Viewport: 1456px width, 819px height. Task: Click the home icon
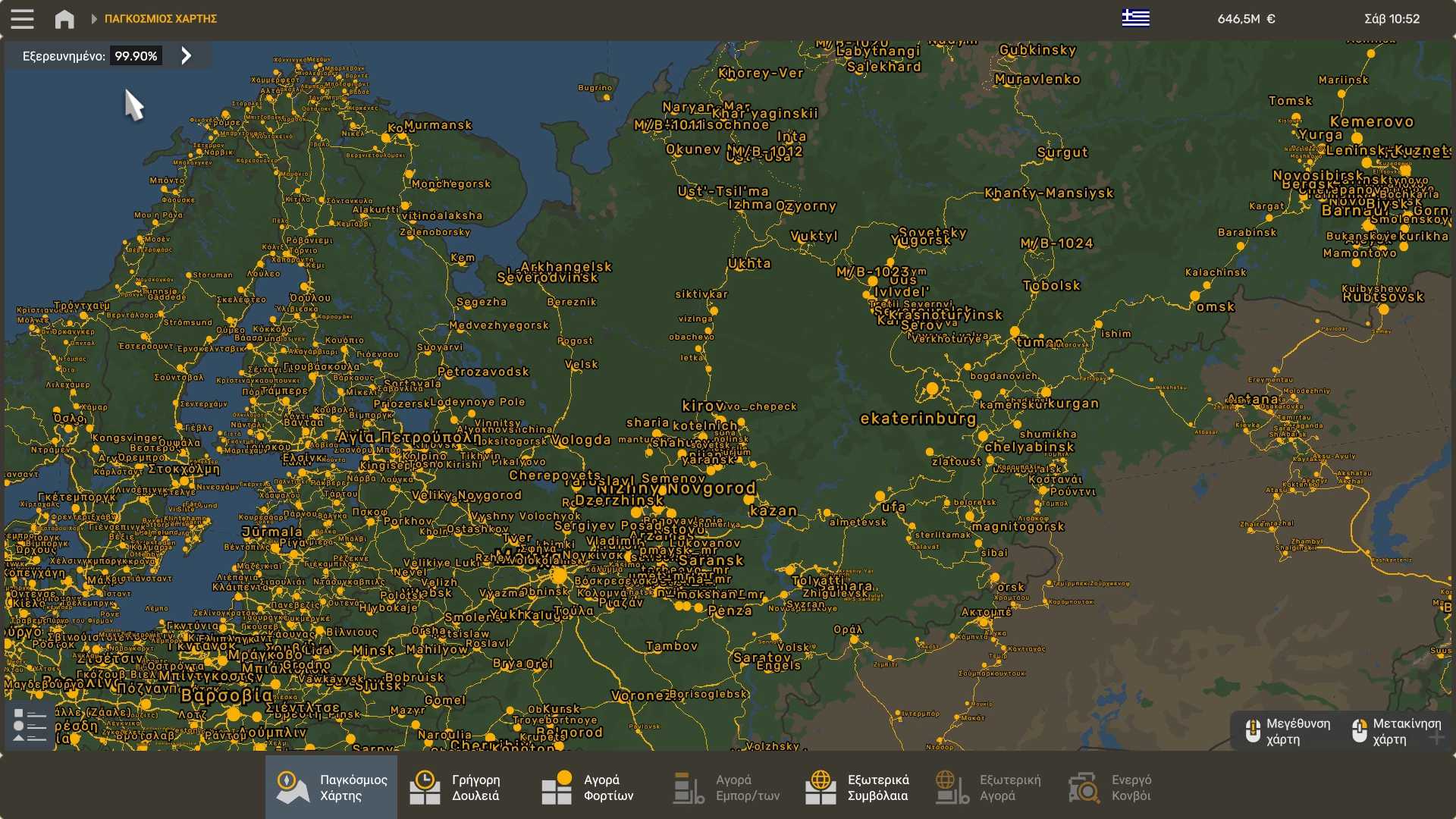64,19
